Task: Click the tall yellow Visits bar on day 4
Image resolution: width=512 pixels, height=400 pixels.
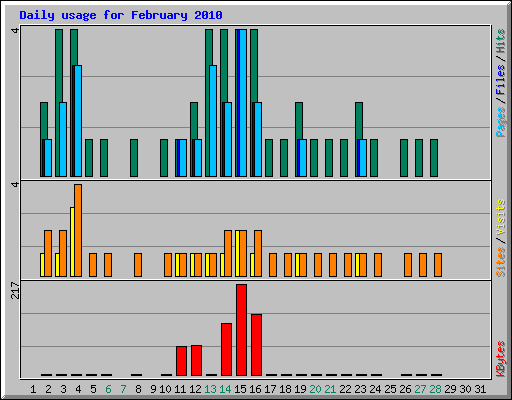Action: pyautogui.click(x=72, y=242)
